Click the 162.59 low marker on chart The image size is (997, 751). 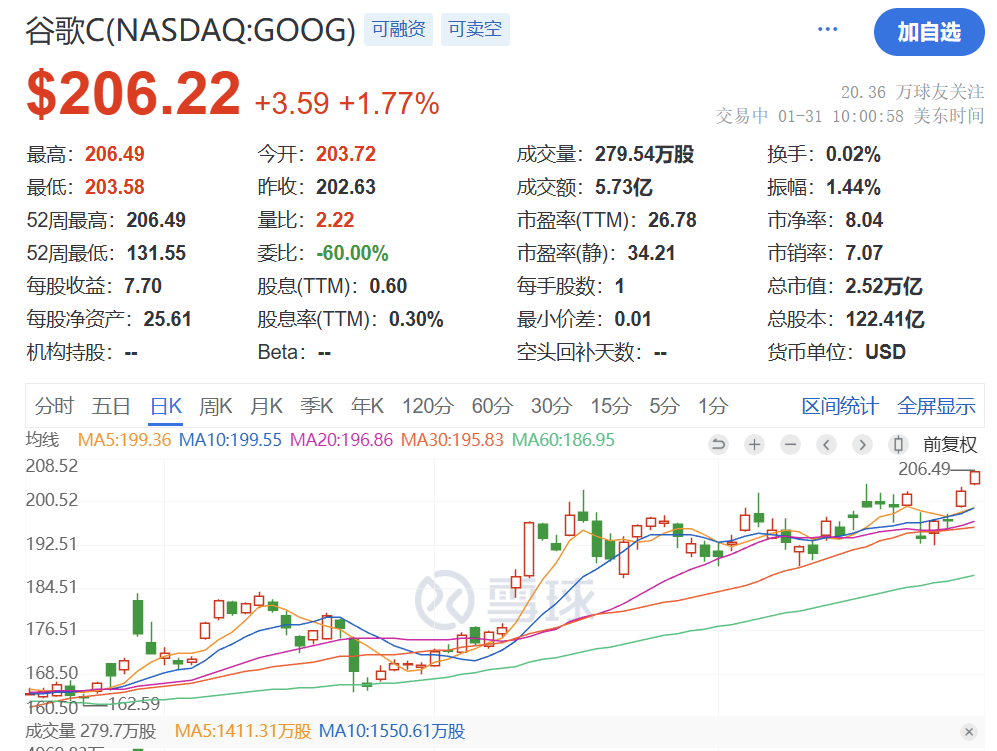(x=134, y=703)
